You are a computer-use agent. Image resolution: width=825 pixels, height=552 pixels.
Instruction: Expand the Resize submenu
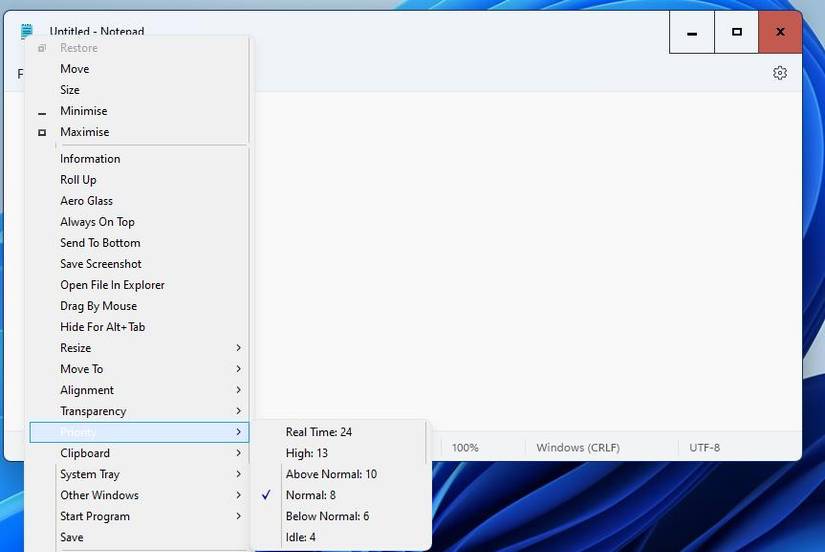tap(139, 348)
